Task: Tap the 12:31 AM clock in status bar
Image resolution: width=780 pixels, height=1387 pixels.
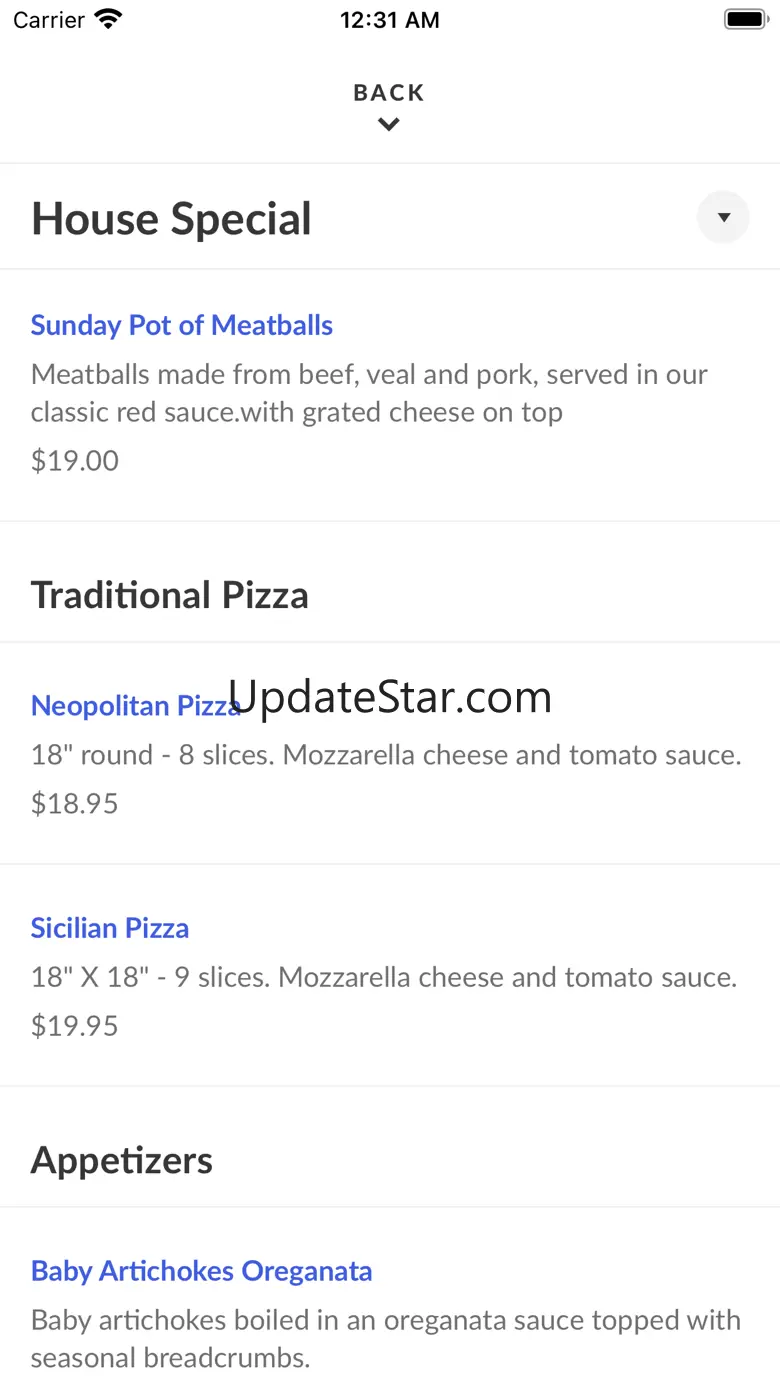Action: (x=389, y=20)
